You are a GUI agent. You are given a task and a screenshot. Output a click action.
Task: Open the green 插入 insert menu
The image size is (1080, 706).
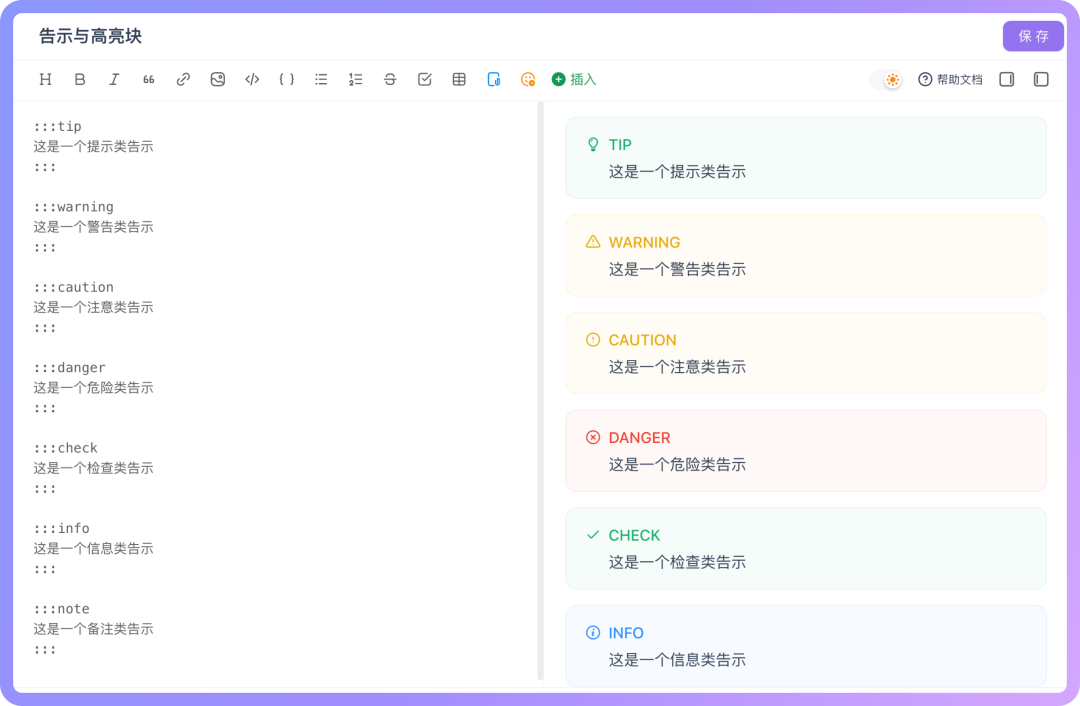pyautogui.click(x=574, y=79)
